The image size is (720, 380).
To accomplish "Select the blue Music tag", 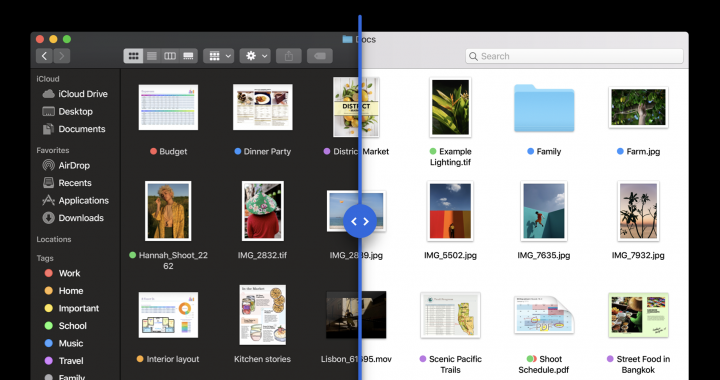I will 63,343.
